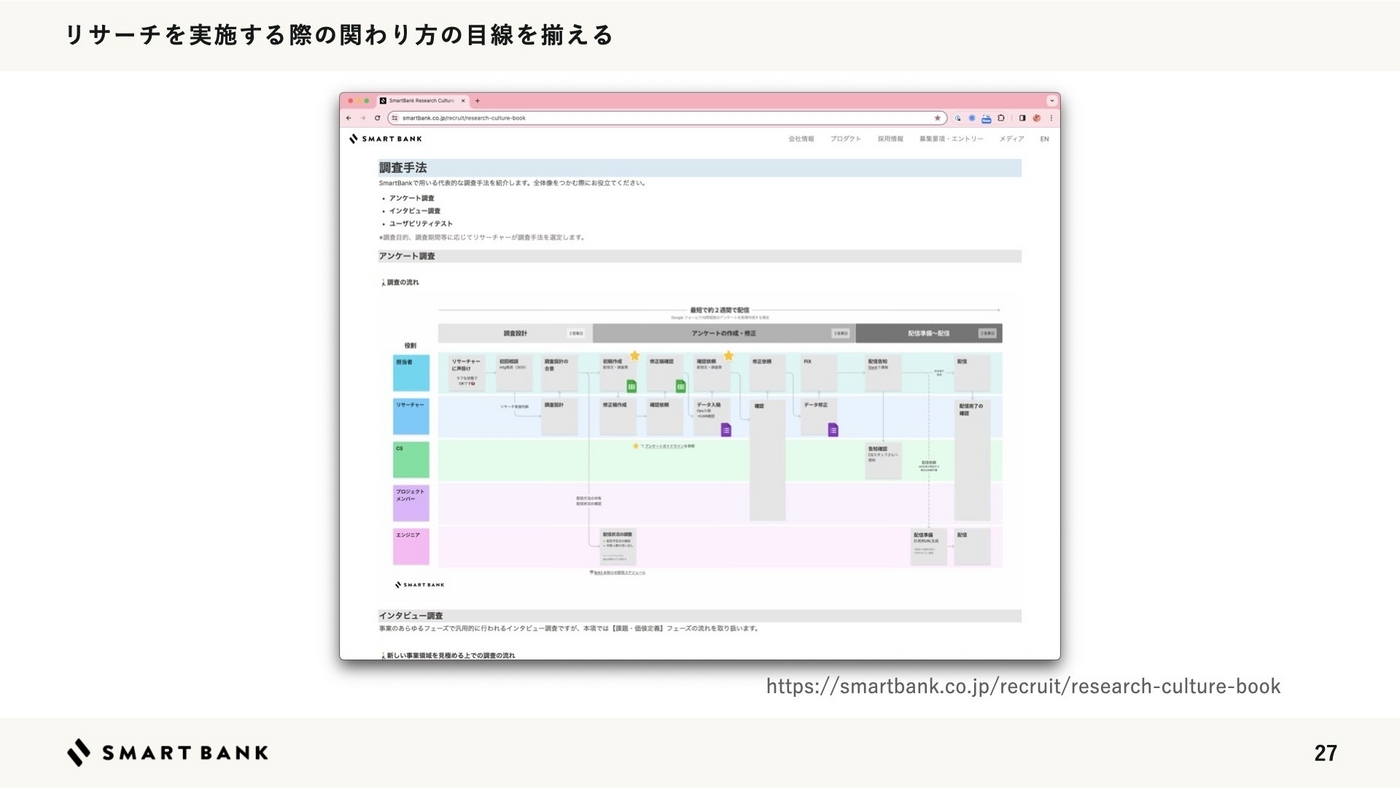Open the extension showing a New badge

tap(986, 118)
